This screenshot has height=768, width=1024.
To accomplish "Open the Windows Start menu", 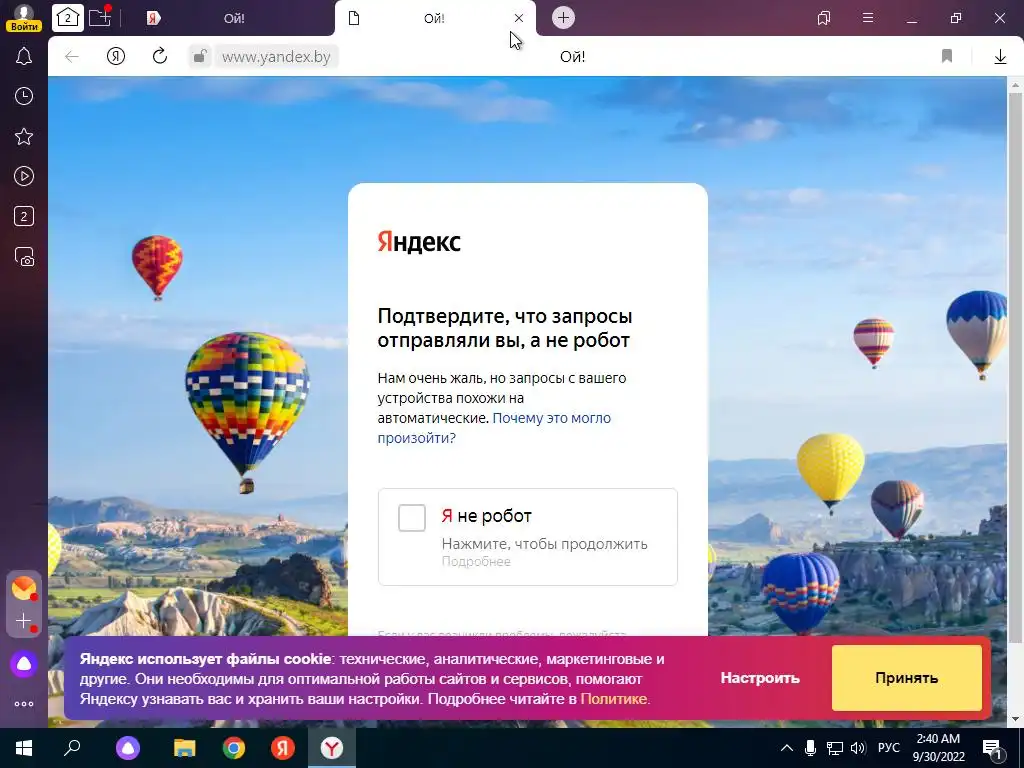I will click(24, 748).
